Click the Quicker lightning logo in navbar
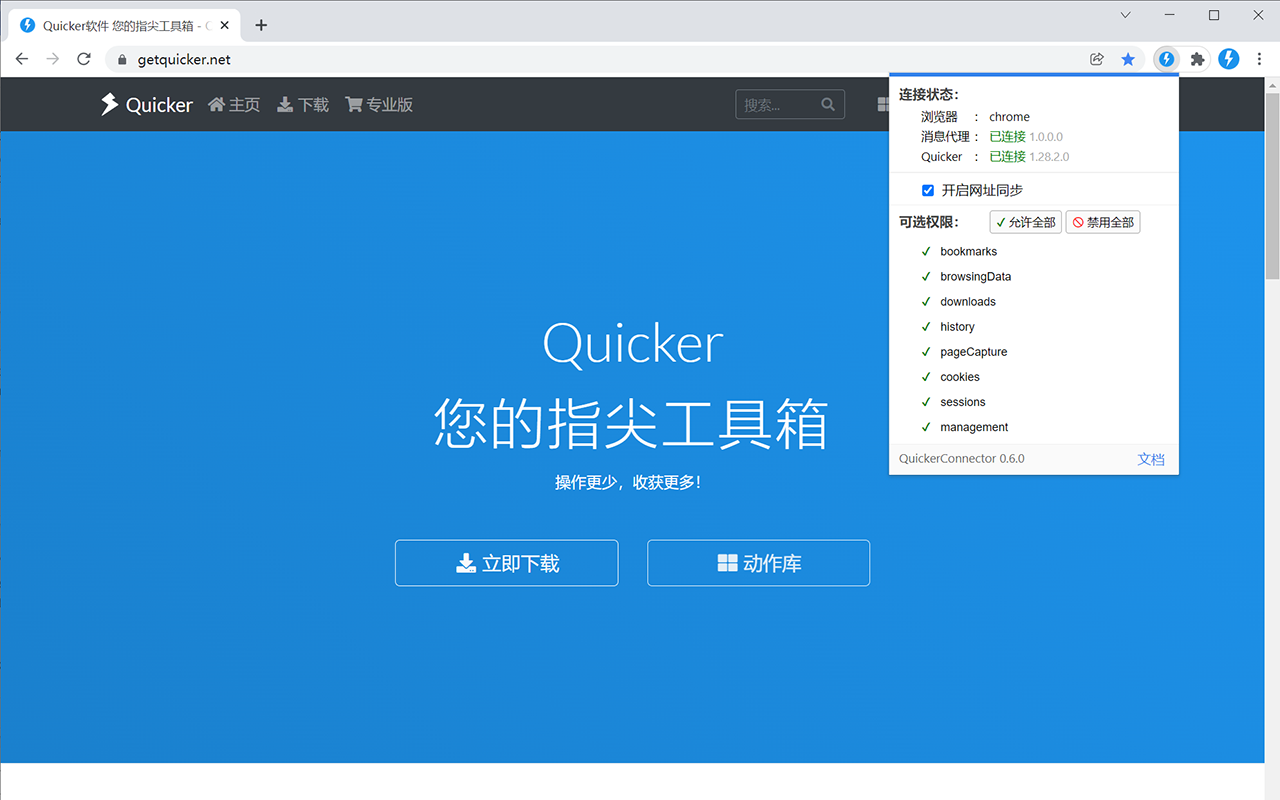This screenshot has width=1280, height=800. click(x=110, y=104)
